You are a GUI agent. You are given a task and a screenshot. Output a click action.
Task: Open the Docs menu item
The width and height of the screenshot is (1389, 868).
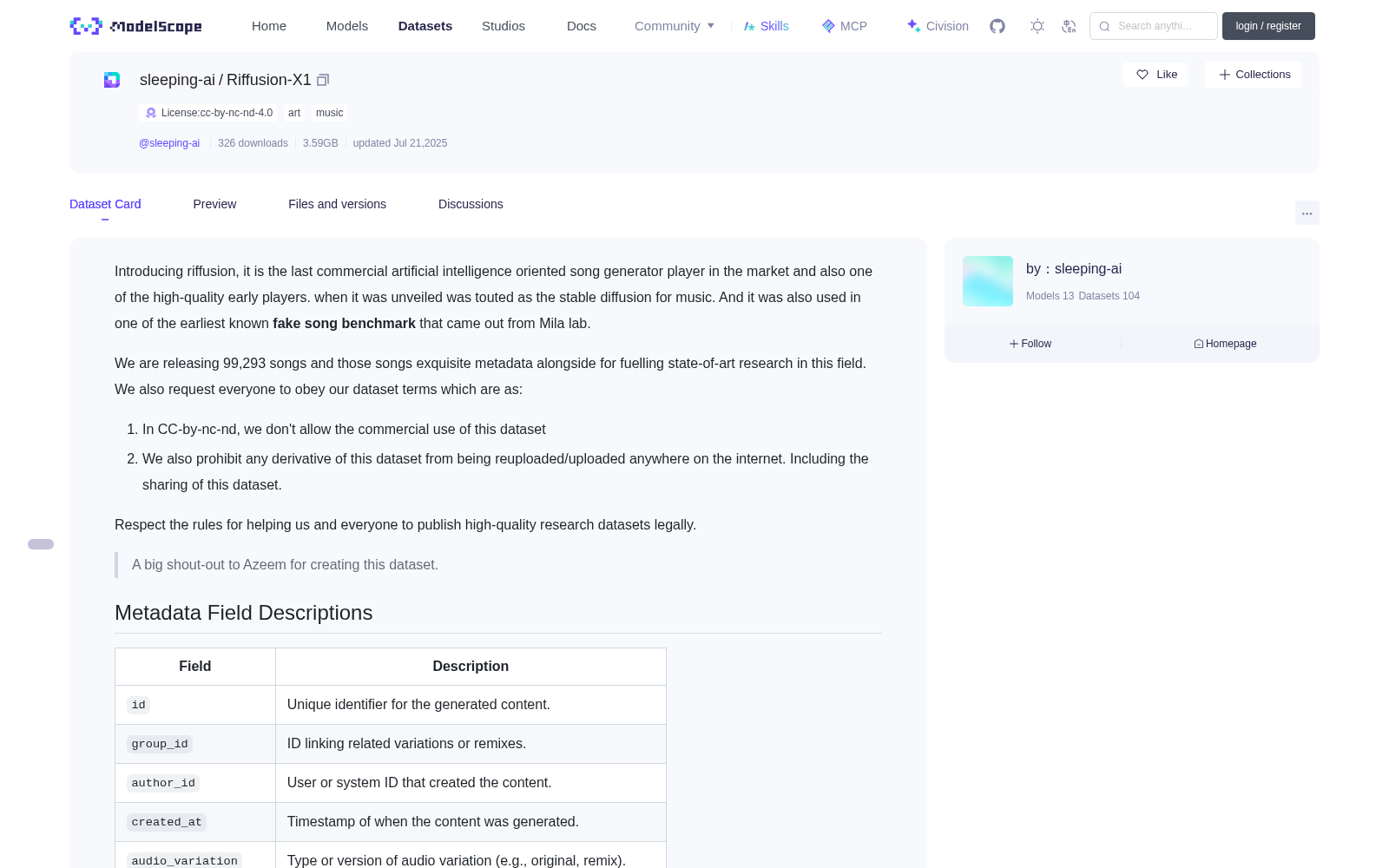tap(582, 26)
